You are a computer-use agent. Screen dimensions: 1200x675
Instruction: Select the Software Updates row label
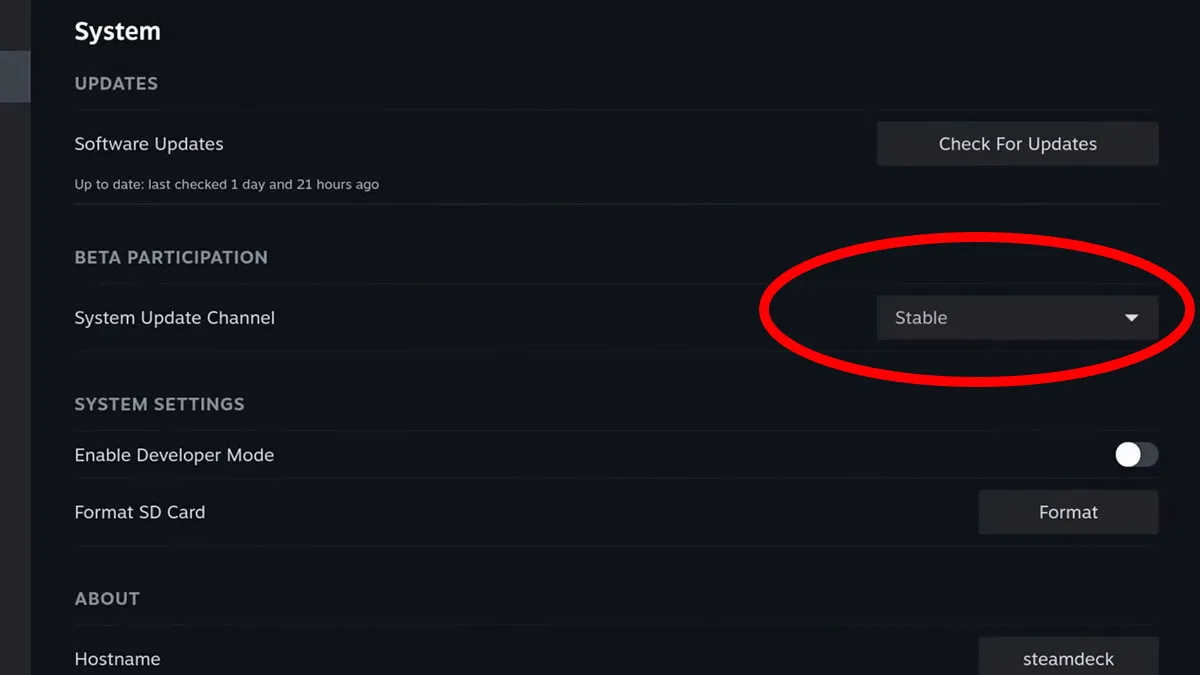click(x=149, y=144)
